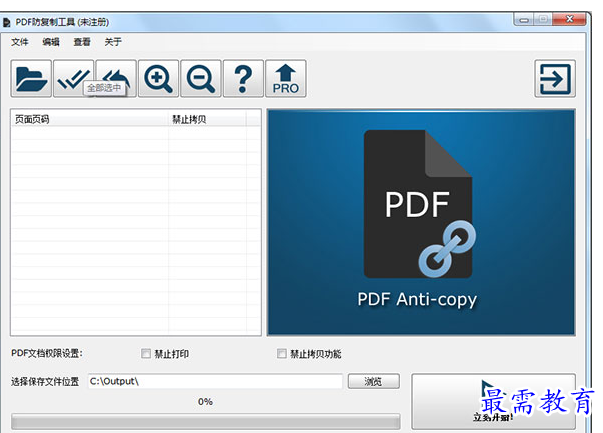Open the 编辑 menu

pyautogui.click(x=51, y=42)
